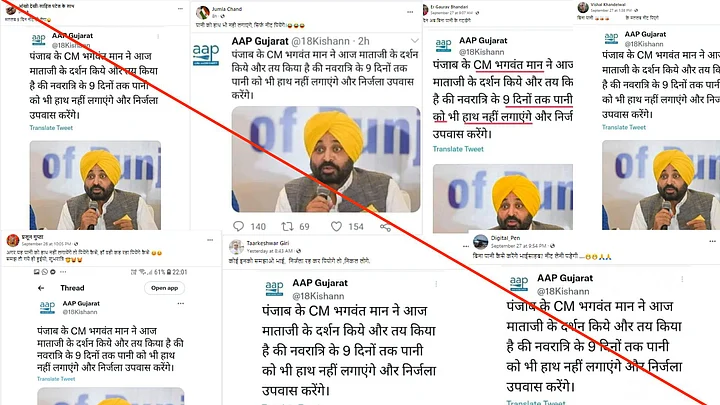Image resolution: width=720 pixels, height=405 pixels.
Task: Open Digital_Pen's profile avatar
Action: coord(480,242)
